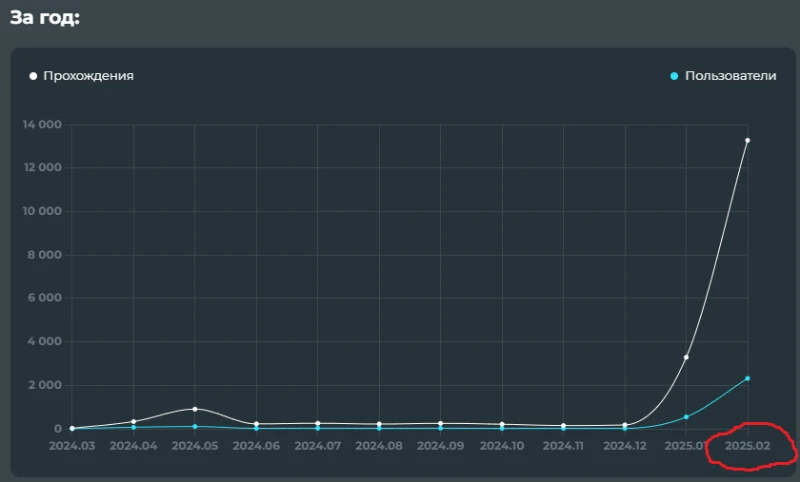
Task: Click the 10 000 y-axis label
Action: pos(42,211)
